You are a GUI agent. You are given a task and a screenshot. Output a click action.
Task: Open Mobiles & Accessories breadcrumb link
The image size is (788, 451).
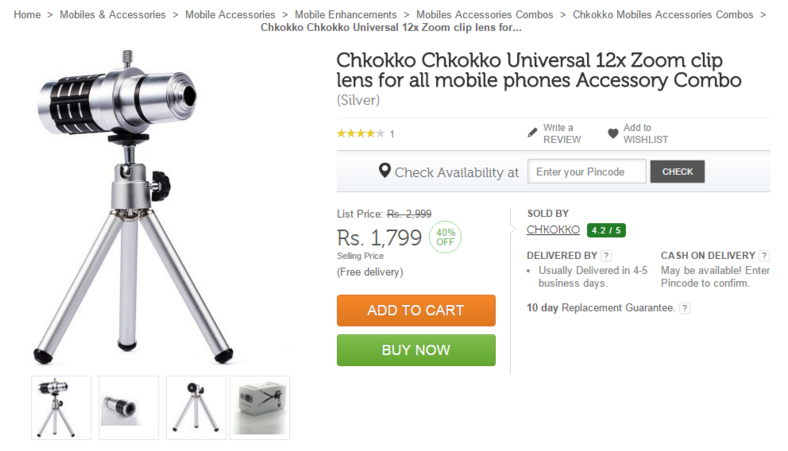click(113, 15)
